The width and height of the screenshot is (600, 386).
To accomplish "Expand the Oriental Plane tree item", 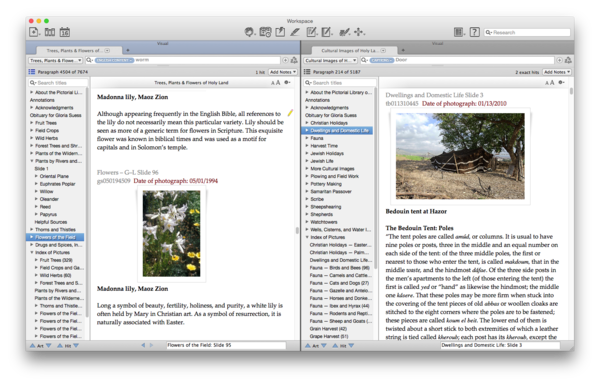I will pos(36,176).
